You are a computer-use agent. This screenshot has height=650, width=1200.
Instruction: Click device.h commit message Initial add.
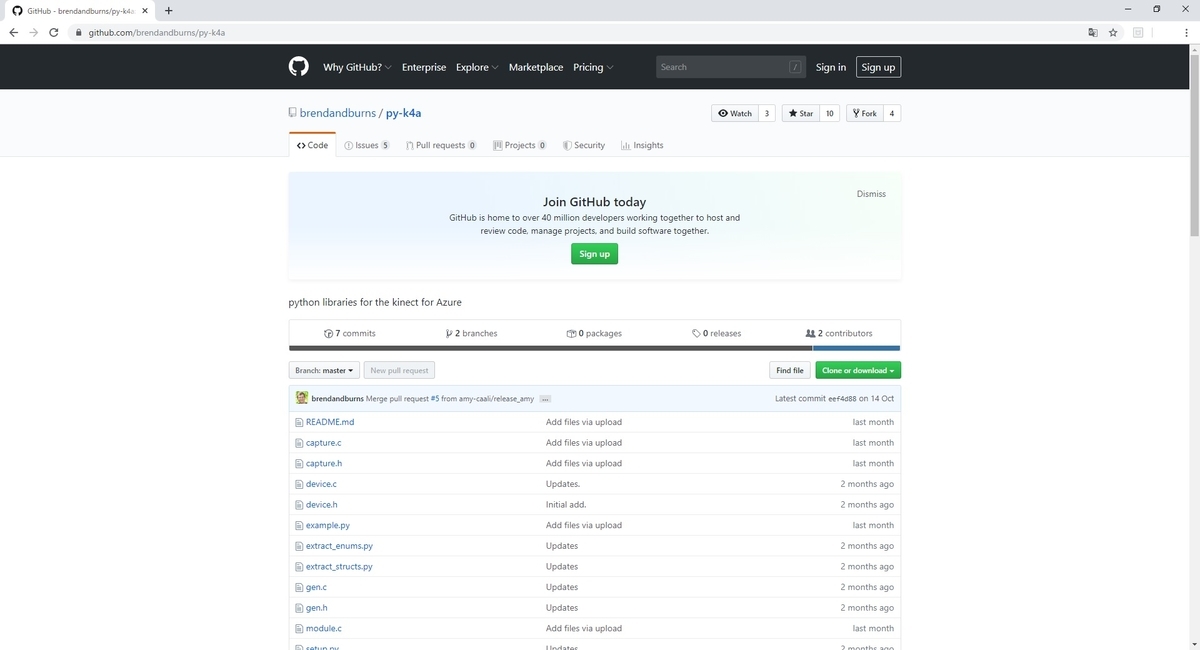click(566, 505)
